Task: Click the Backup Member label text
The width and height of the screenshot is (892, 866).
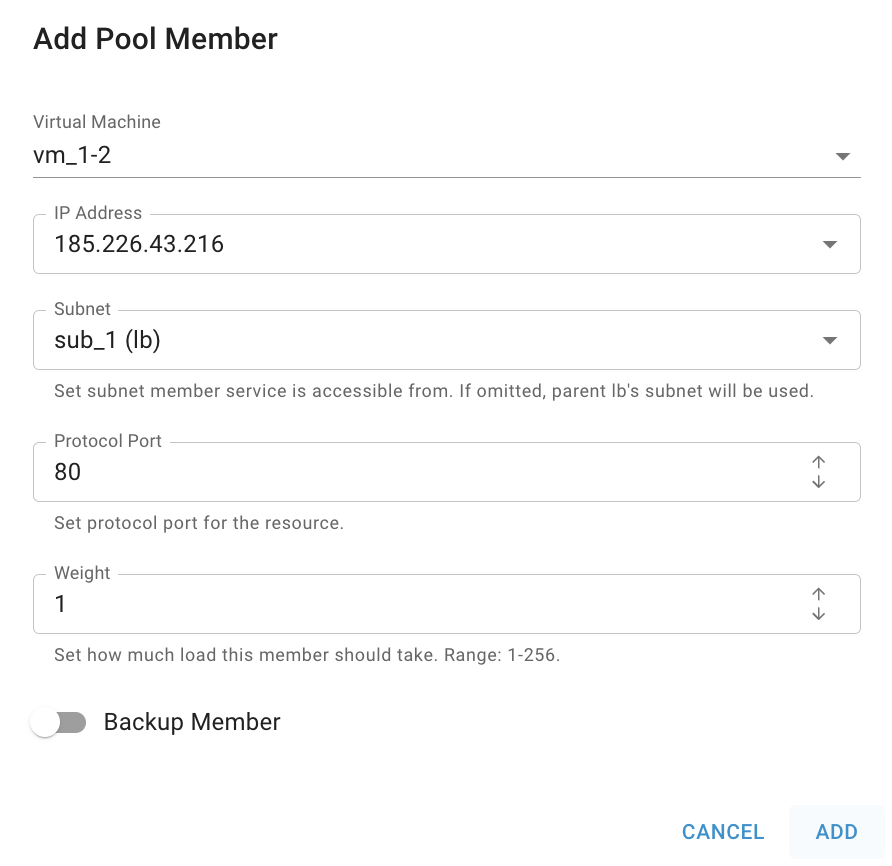Action: pos(192,722)
